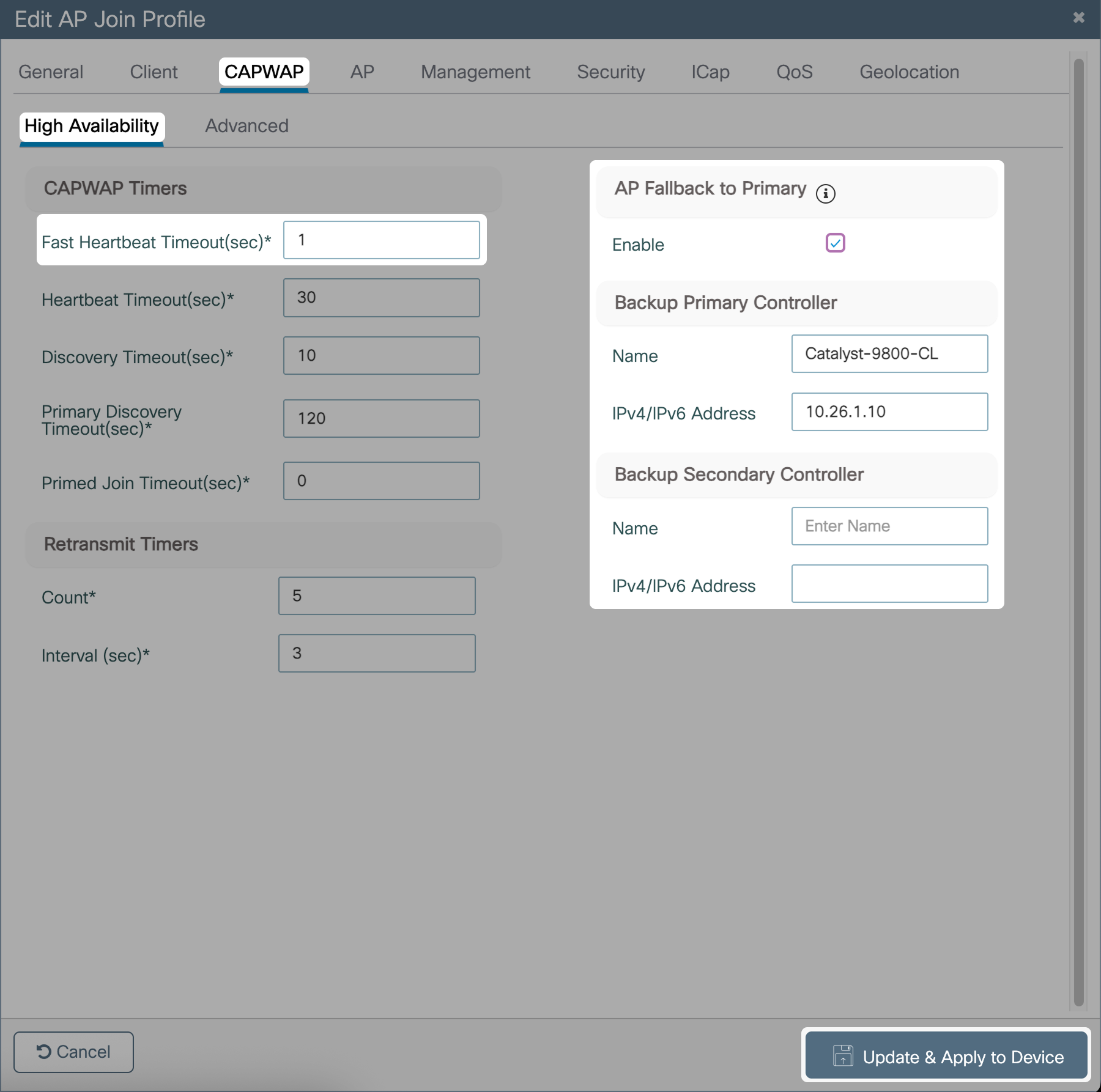The image size is (1101, 1092).
Task: Edit the Primary Discovery Timeout value
Action: [x=381, y=419]
